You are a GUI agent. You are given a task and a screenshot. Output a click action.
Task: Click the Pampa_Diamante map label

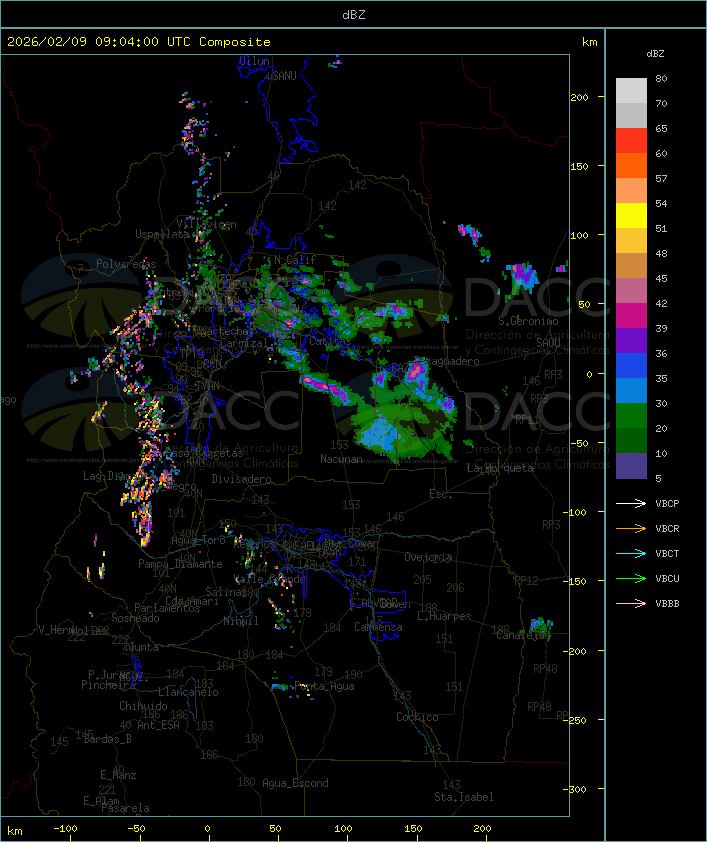pos(180,564)
